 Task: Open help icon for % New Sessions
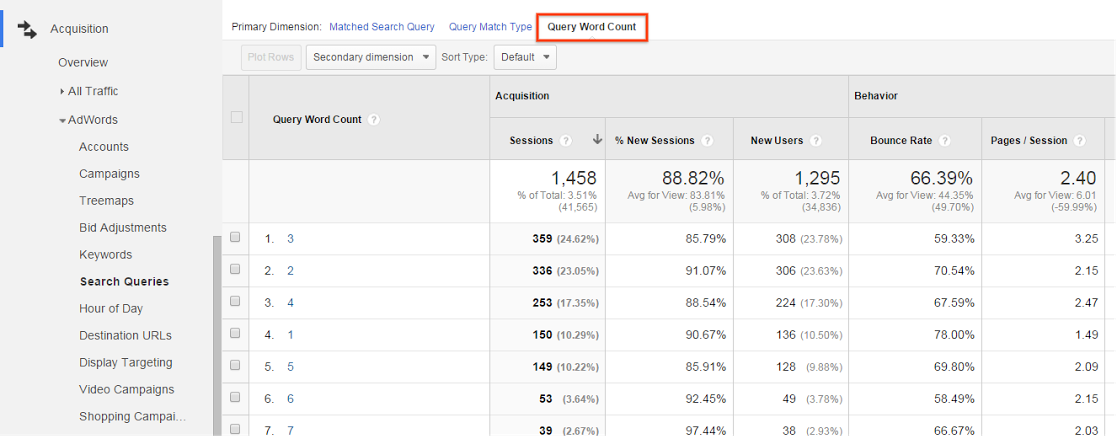707,141
